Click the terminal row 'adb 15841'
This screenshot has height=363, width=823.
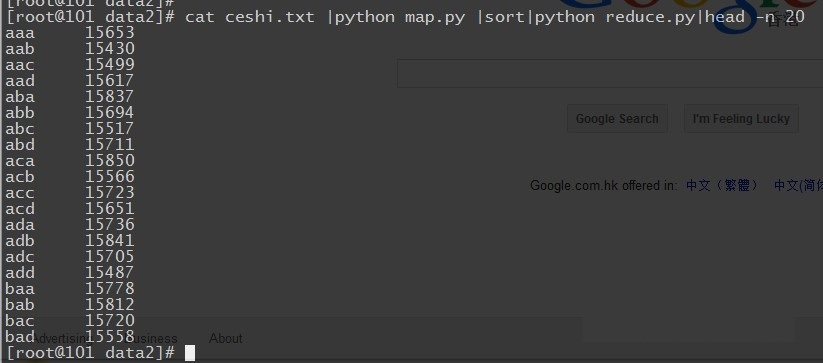pos(70,241)
